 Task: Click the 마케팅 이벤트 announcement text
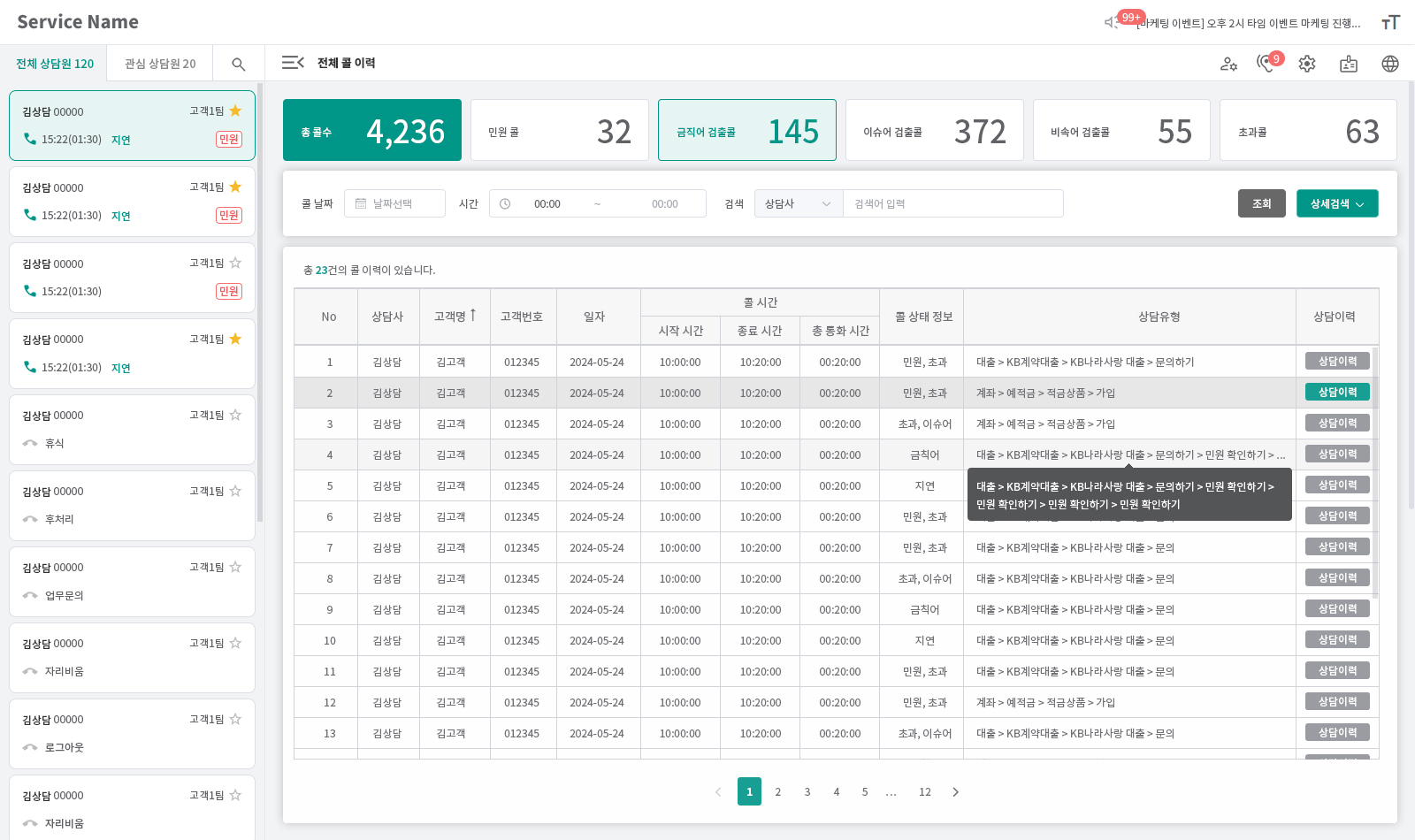(x=1250, y=23)
